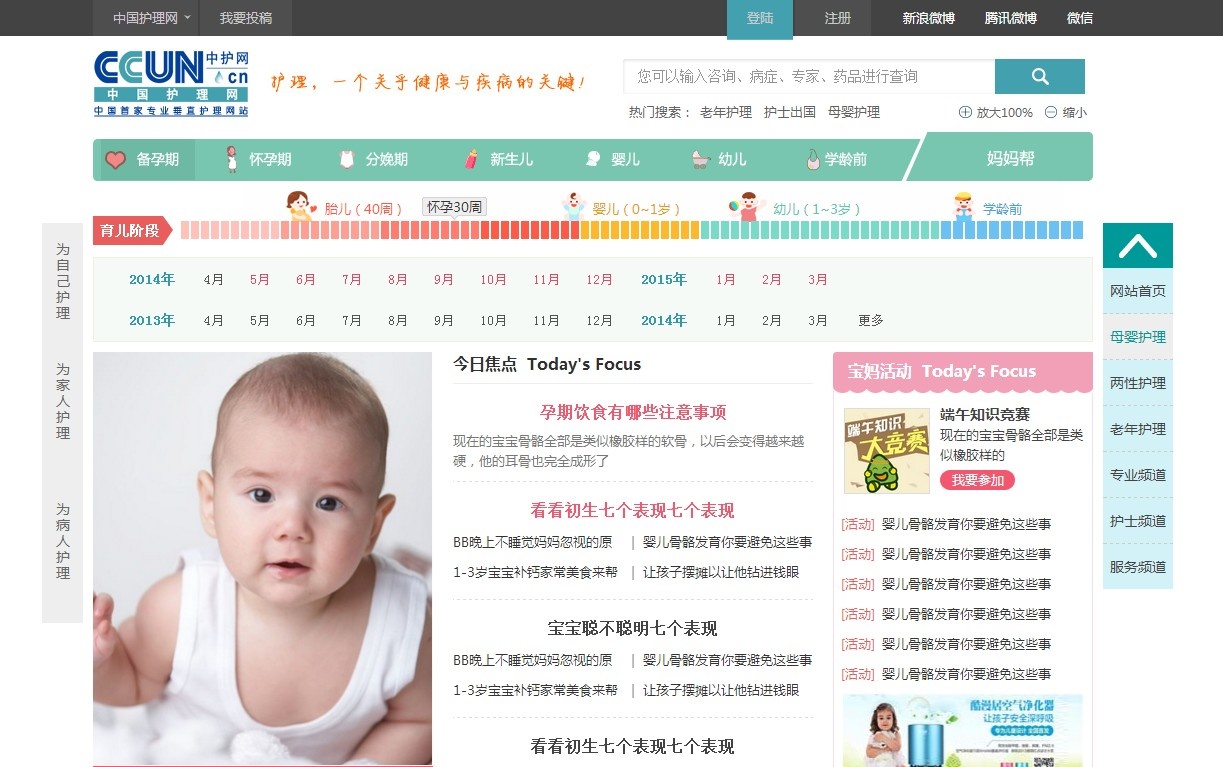The image size is (1223, 767).
Task: Click the fetus cartoon icon on timeline
Action: click(299, 206)
